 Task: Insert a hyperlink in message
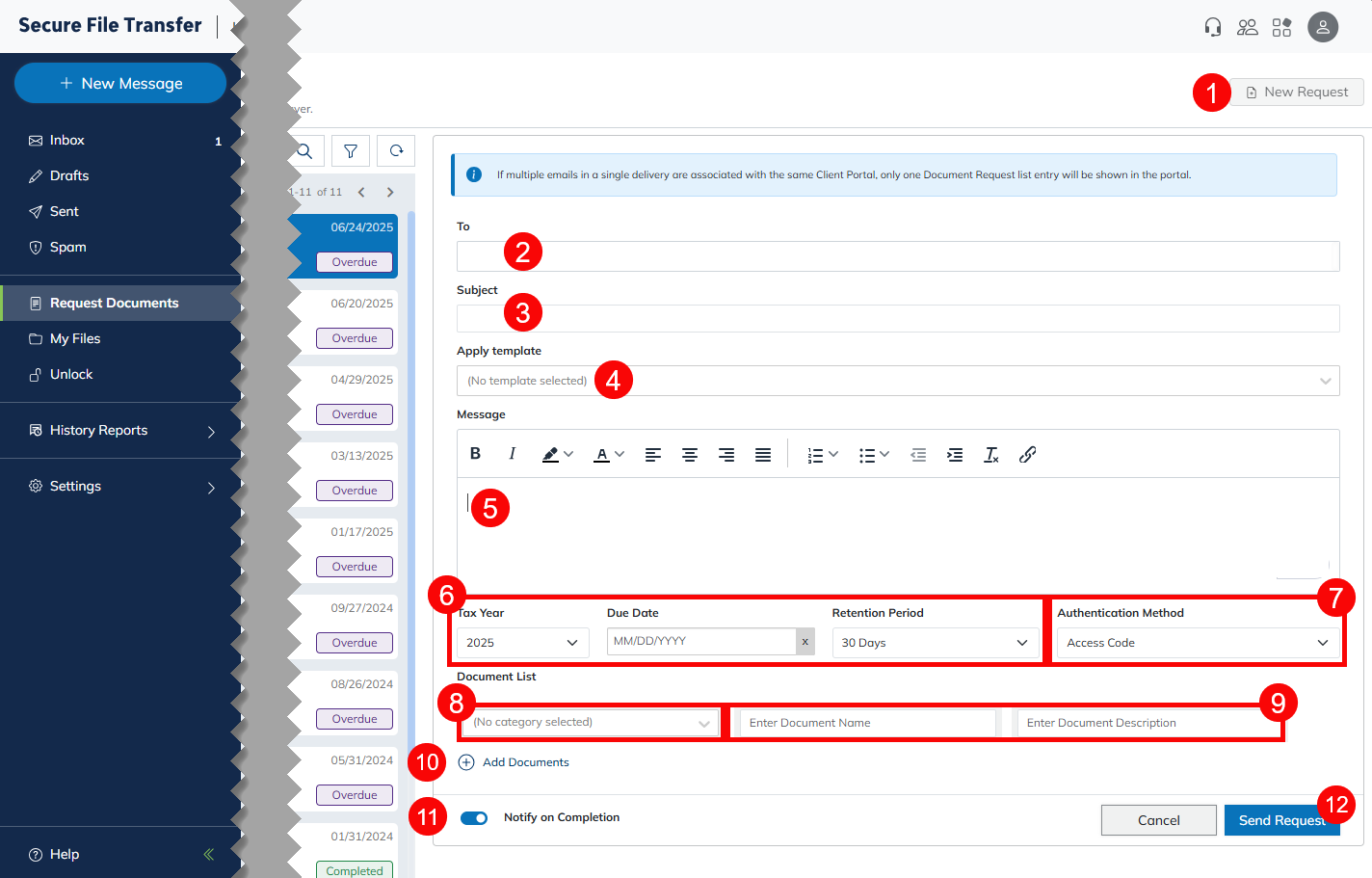point(1027,454)
